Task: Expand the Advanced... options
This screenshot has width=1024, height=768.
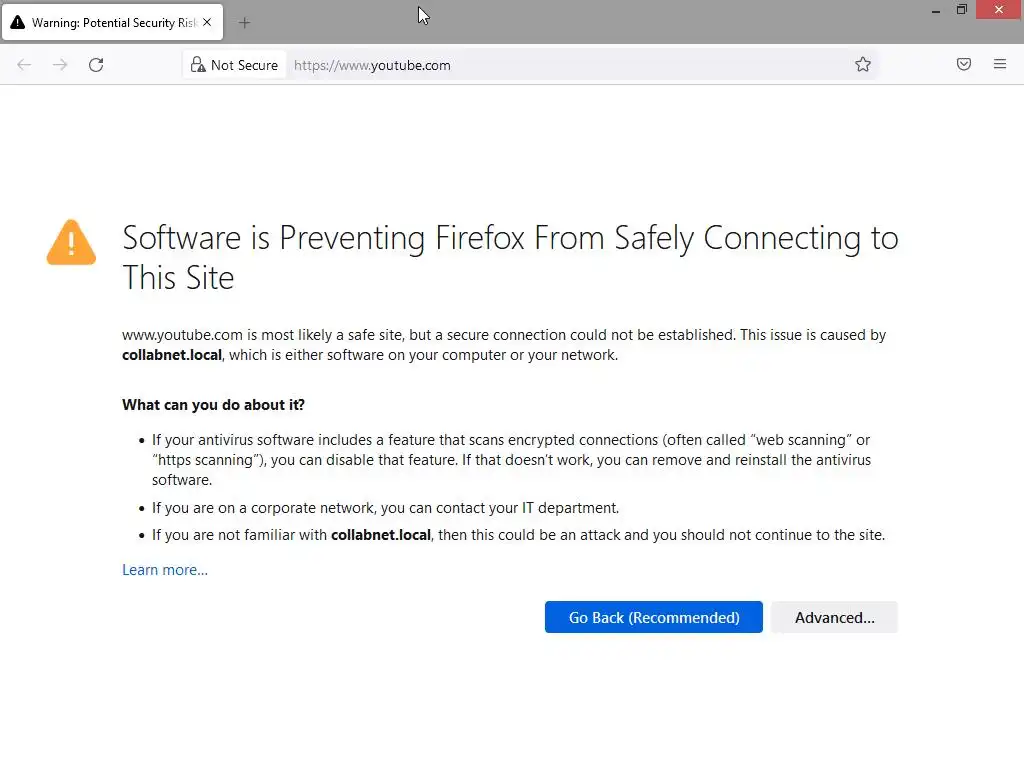Action: point(834,618)
